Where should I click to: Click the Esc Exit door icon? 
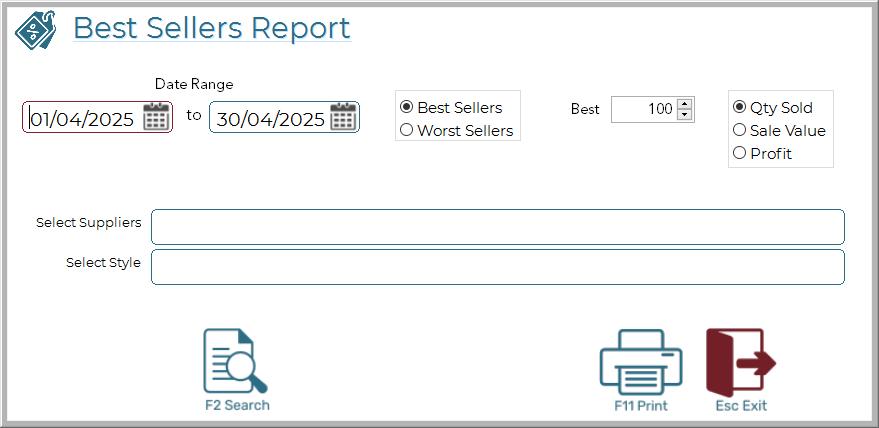point(741,362)
